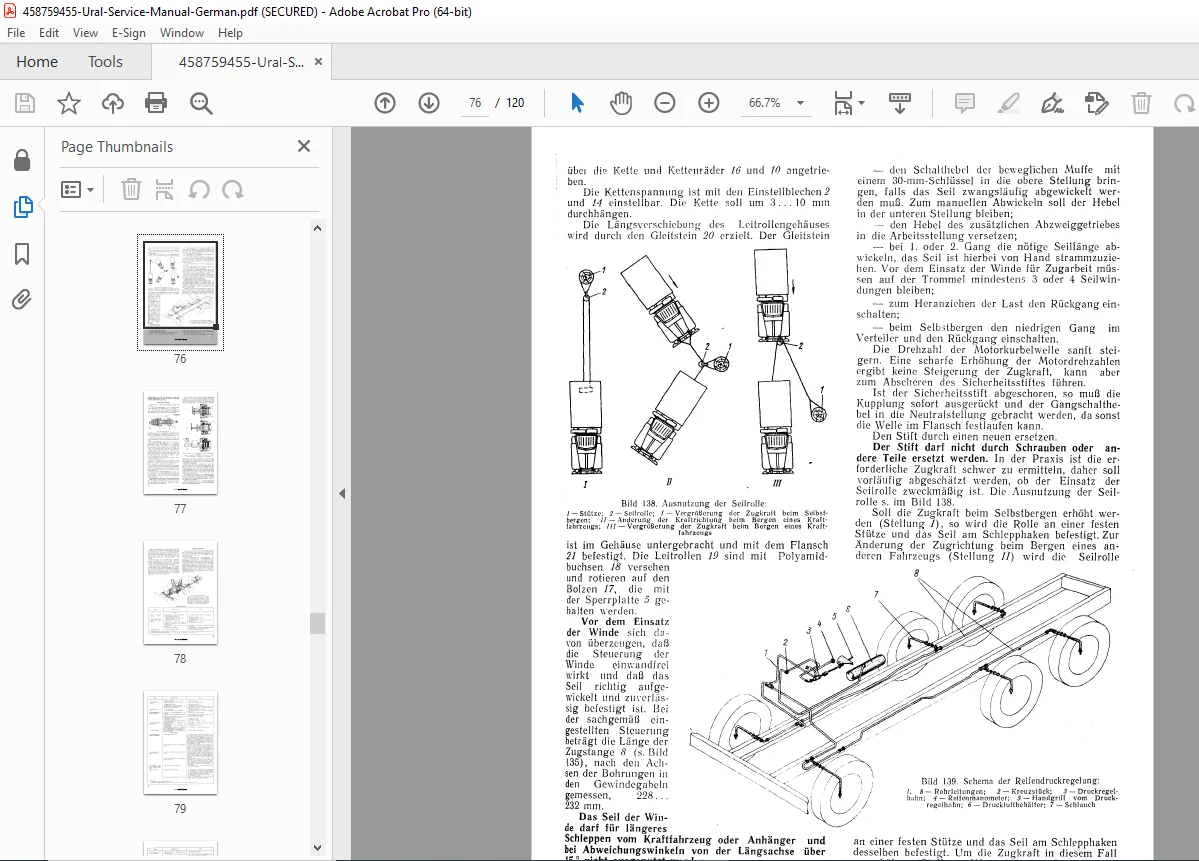Open the Window menu
The image size is (1199, 861).
182,33
